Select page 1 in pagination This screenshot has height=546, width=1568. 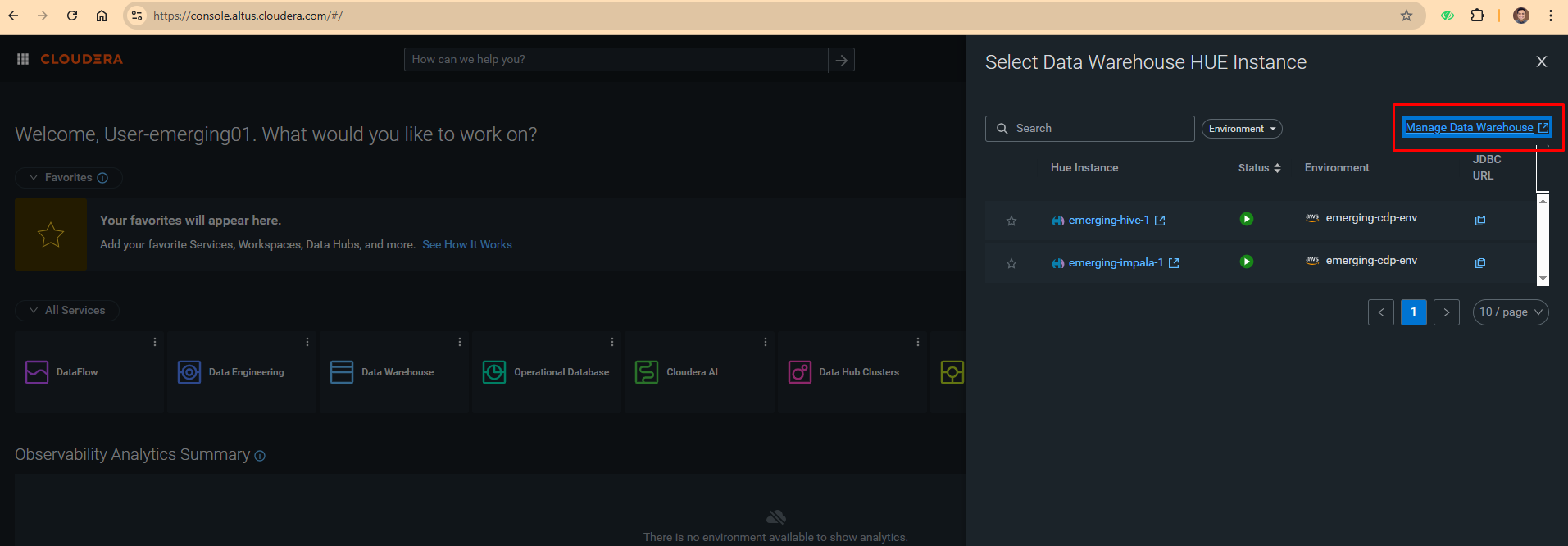coord(1414,312)
